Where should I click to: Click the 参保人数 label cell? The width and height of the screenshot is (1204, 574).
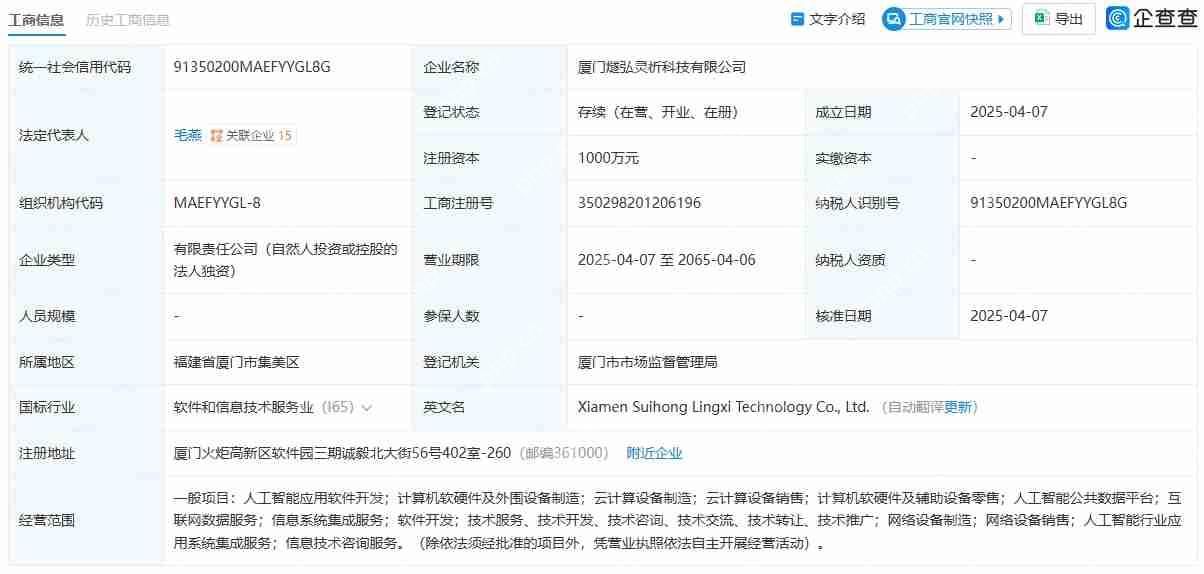(489, 316)
